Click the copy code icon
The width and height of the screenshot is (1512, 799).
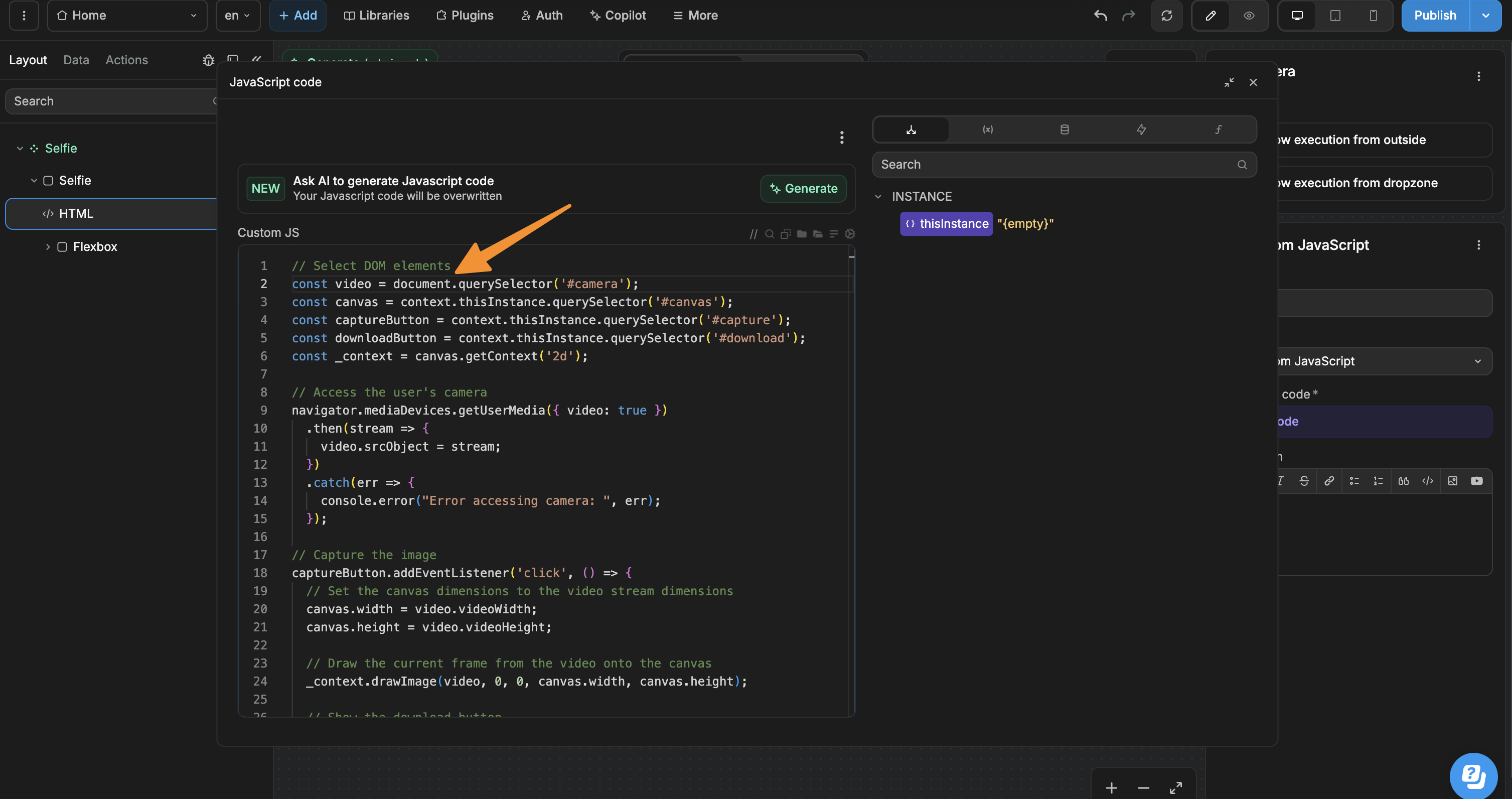point(786,234)
